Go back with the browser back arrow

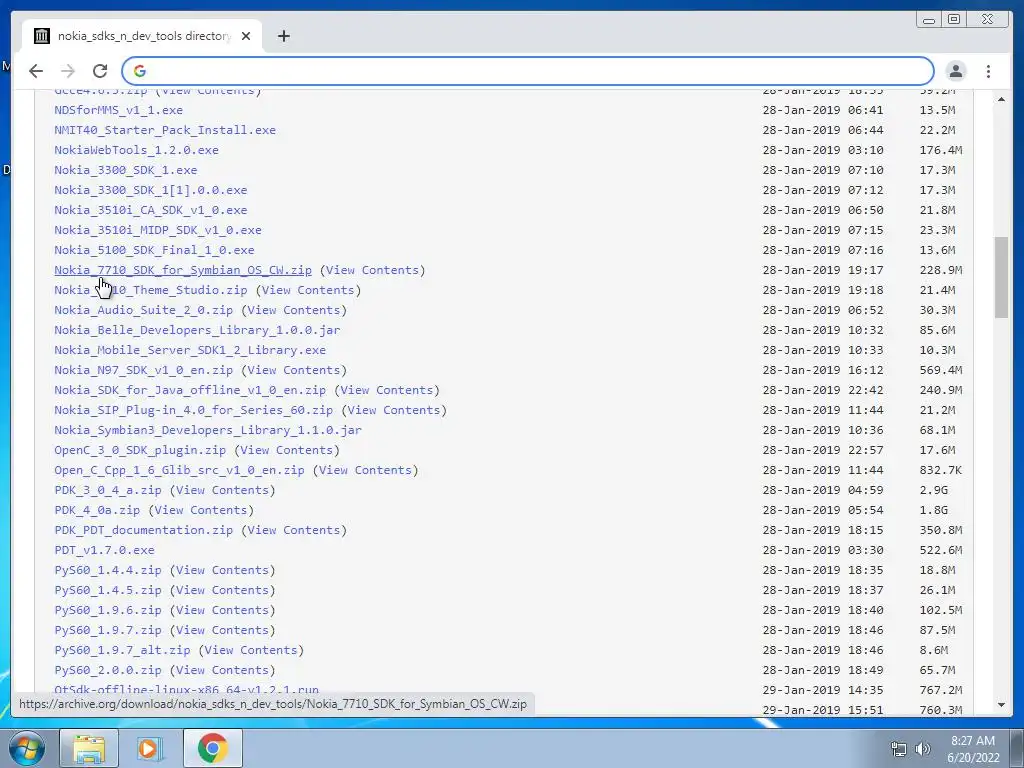[36, 71]
